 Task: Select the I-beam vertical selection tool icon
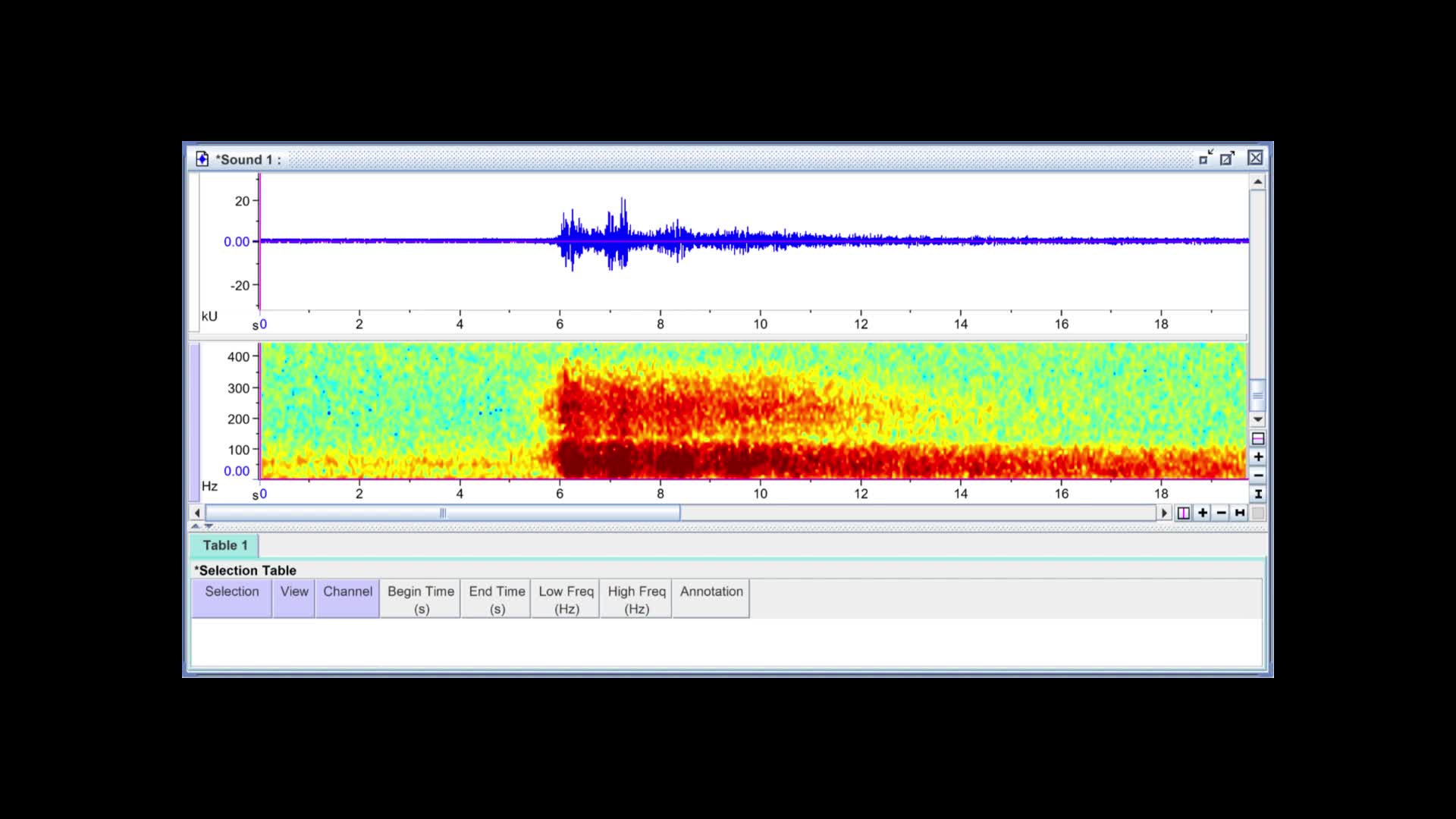[1258, 493]
